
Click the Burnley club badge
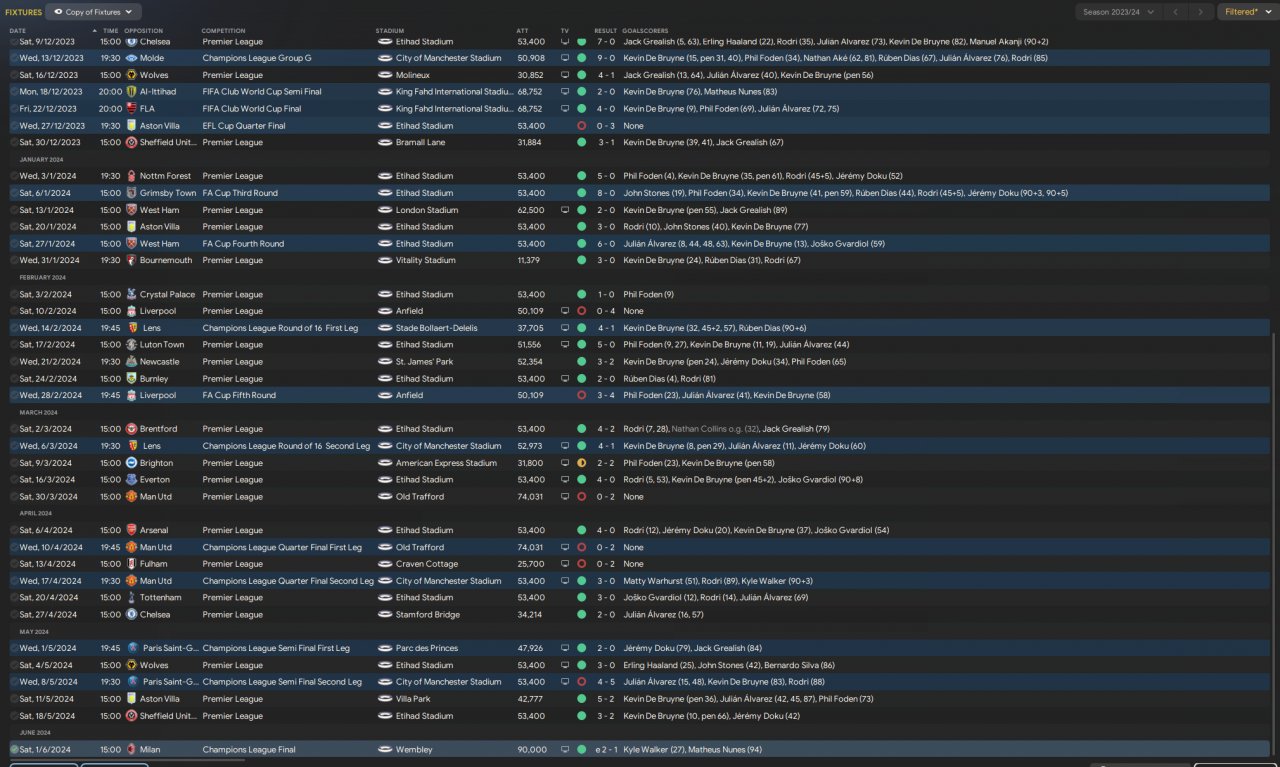131,379
